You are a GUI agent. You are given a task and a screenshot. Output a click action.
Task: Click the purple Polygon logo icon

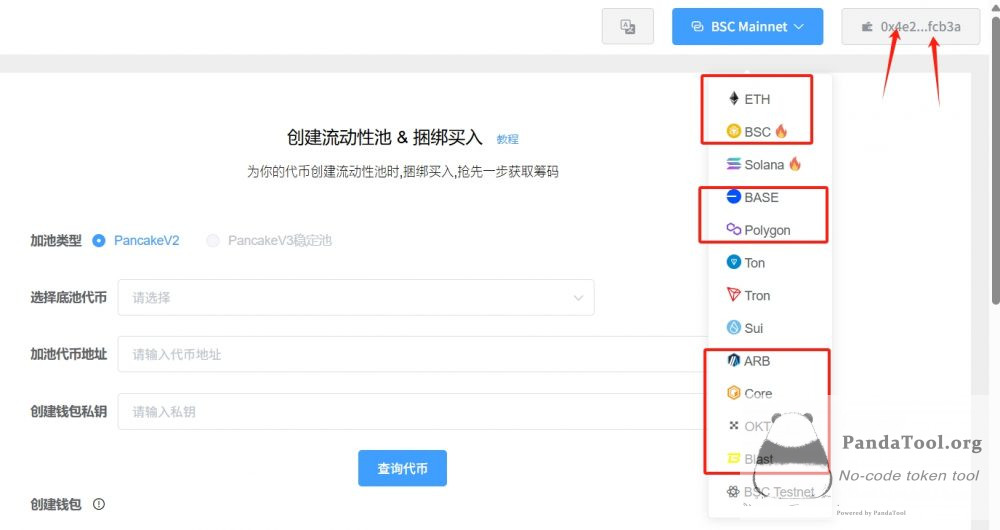pyautogui.click(x=734, y=229)
